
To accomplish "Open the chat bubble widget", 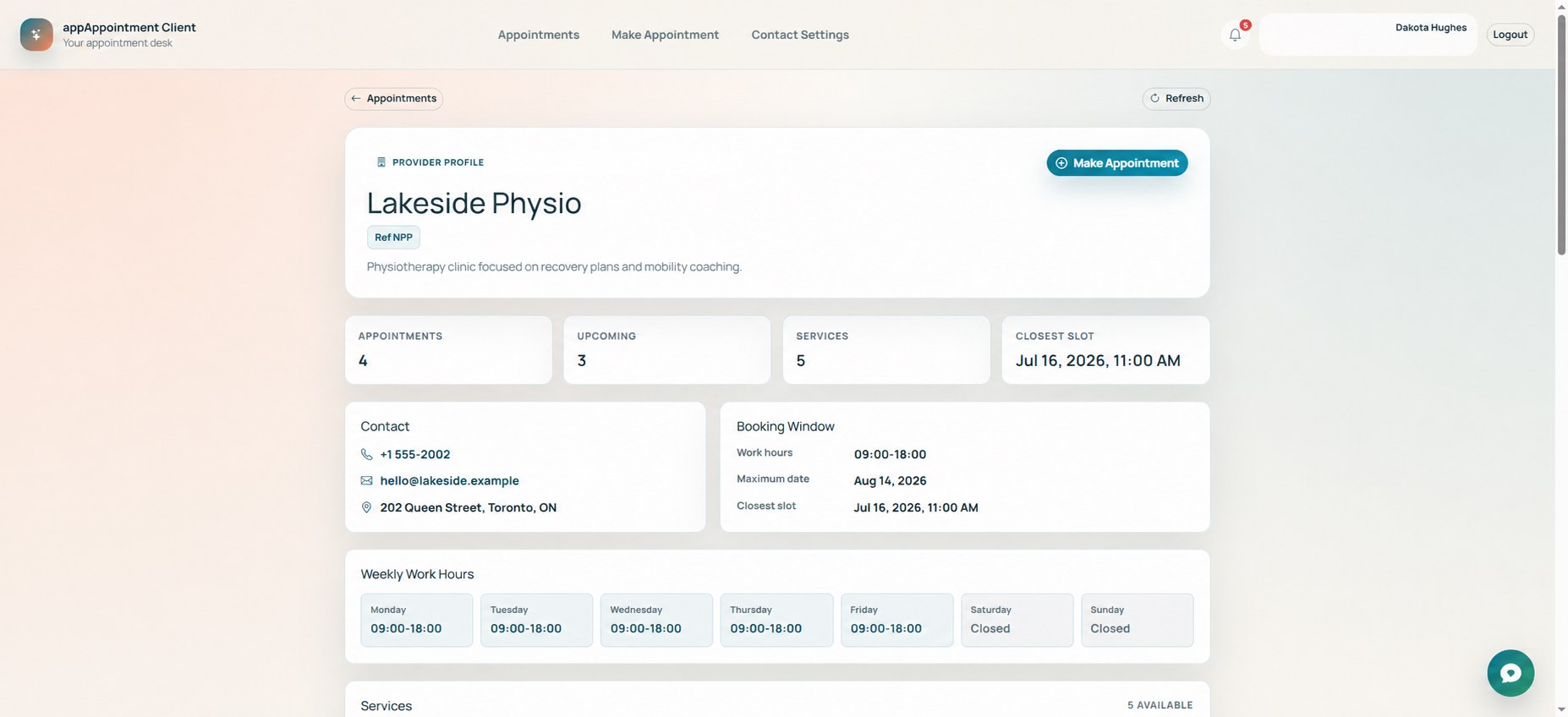I will [1510, 673].
